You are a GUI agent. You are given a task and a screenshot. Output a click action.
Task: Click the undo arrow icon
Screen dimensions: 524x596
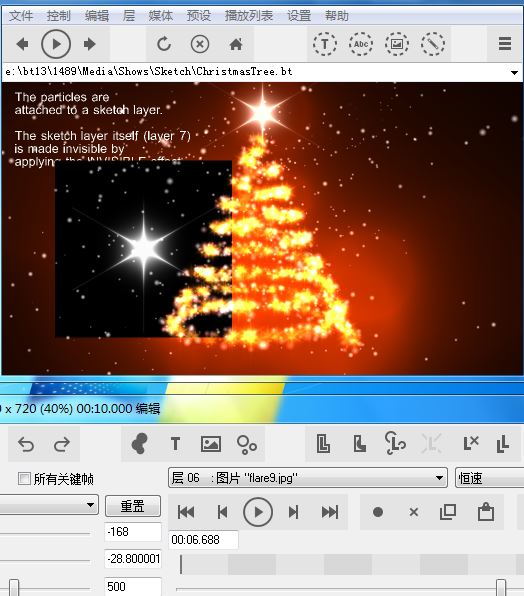pos(26,444)
